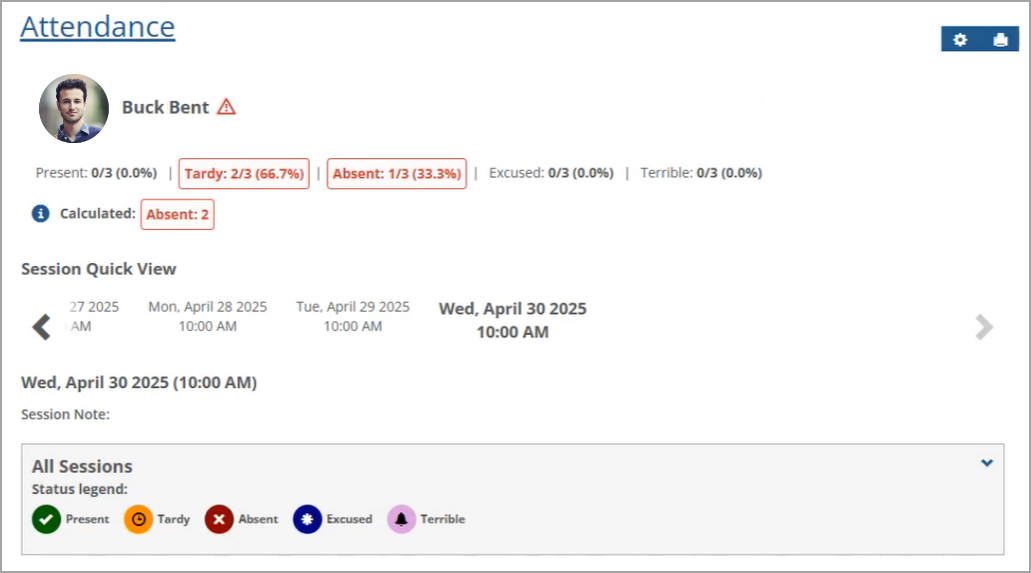
Task: Open the settings gear icon
Action: (x=960, y=39)
